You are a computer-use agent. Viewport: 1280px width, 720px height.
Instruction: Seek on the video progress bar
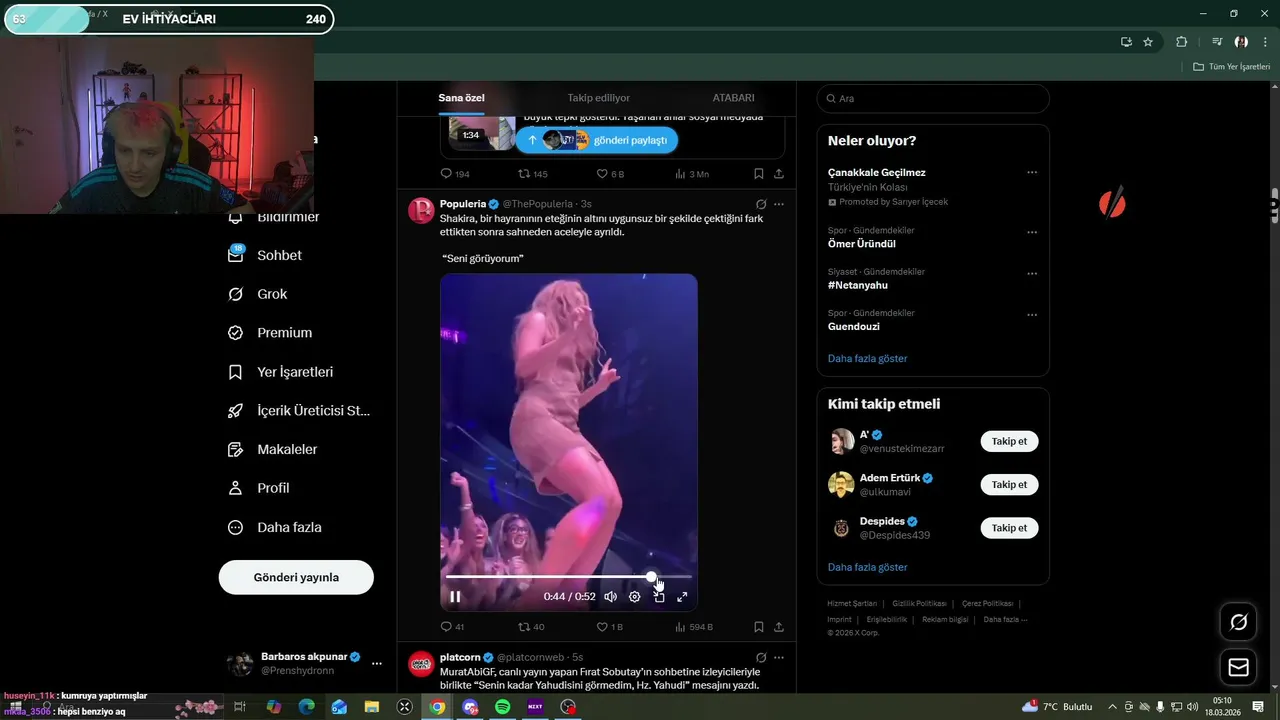(568, 577)
